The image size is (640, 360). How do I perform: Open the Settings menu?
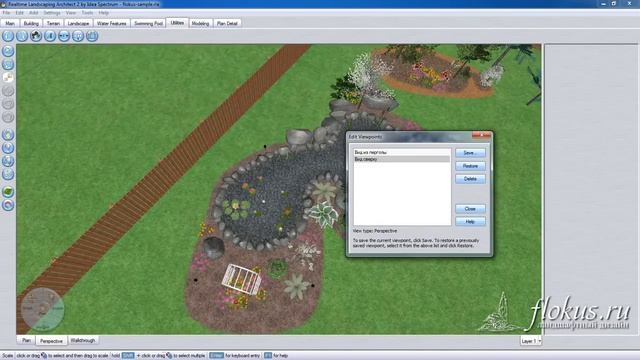tap(51, 13)
